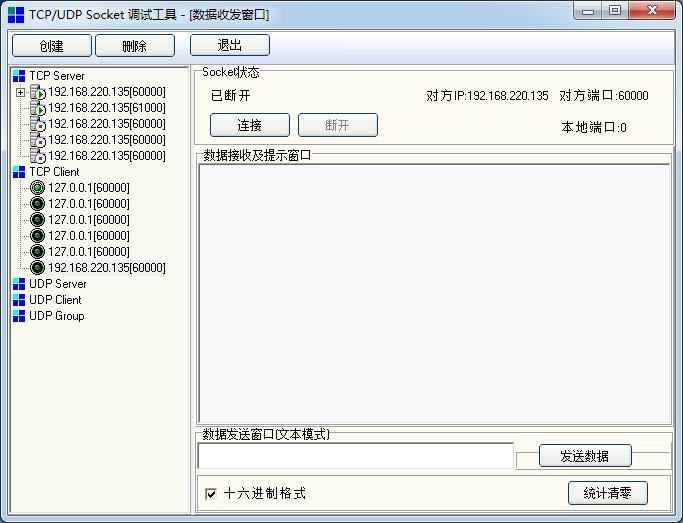Click the 本地端口:0 label

594,128
